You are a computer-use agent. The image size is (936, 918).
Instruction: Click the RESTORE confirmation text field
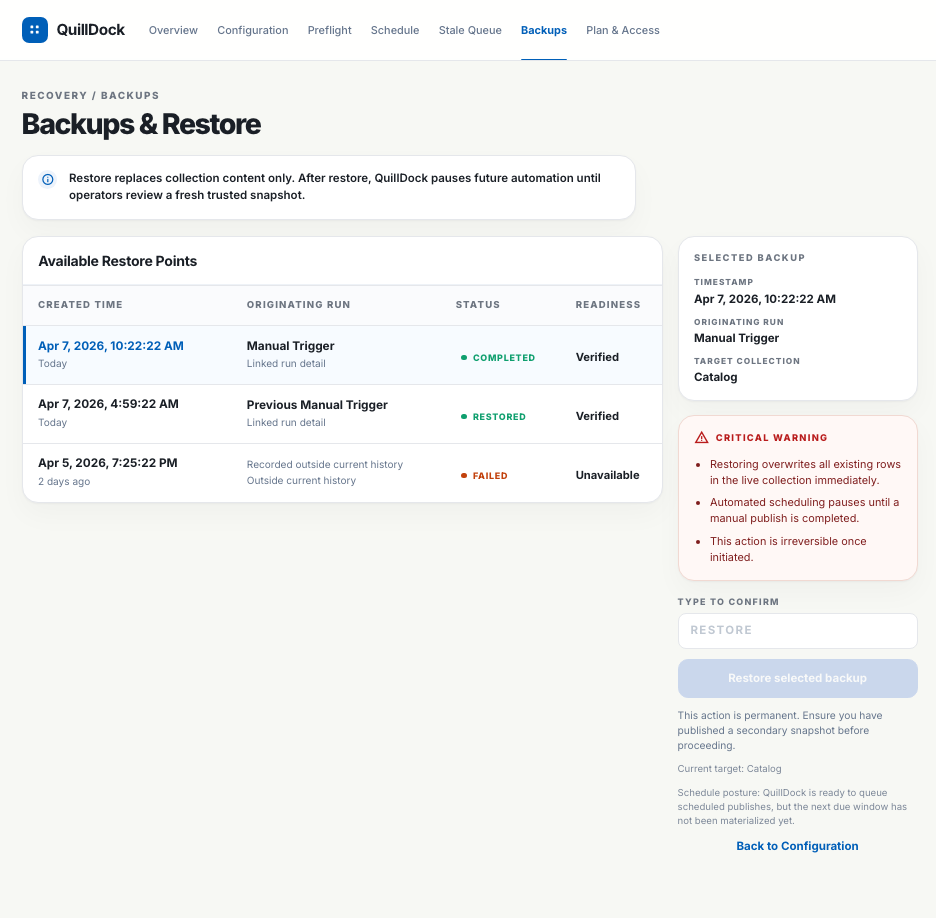(797, 631)
